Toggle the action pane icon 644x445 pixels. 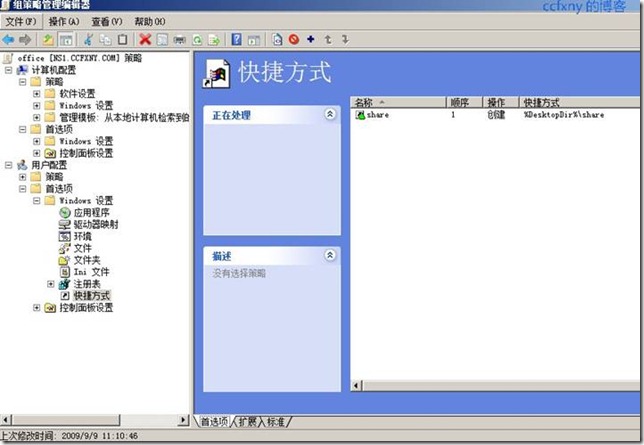pos(254,40)
